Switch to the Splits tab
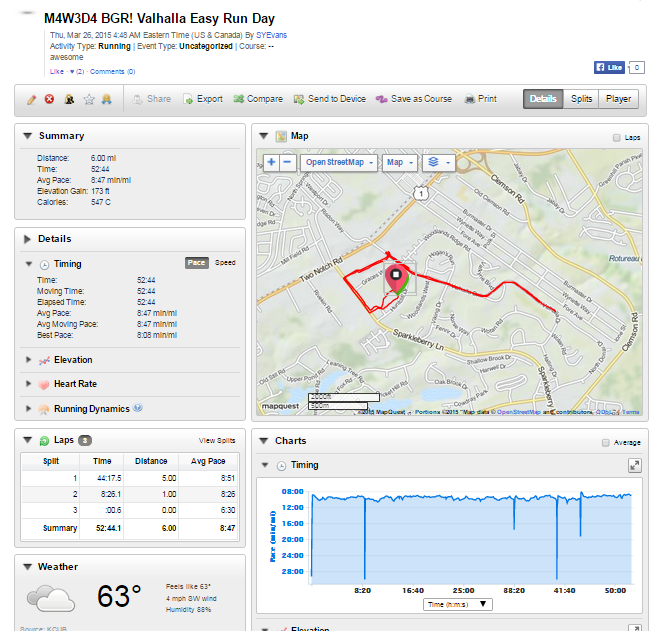 (581, 99)
